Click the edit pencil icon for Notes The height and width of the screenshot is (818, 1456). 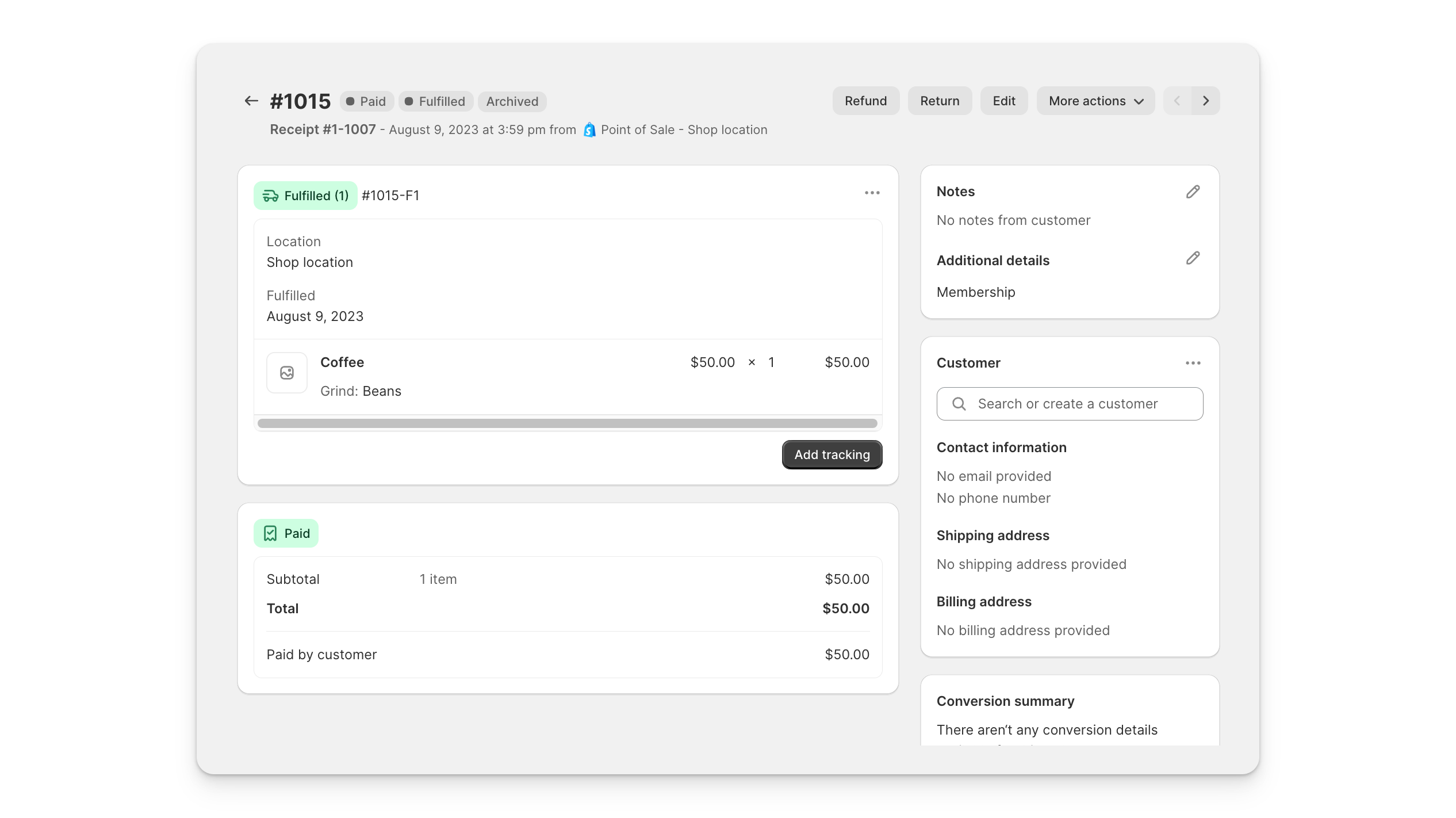[1193, 191]
